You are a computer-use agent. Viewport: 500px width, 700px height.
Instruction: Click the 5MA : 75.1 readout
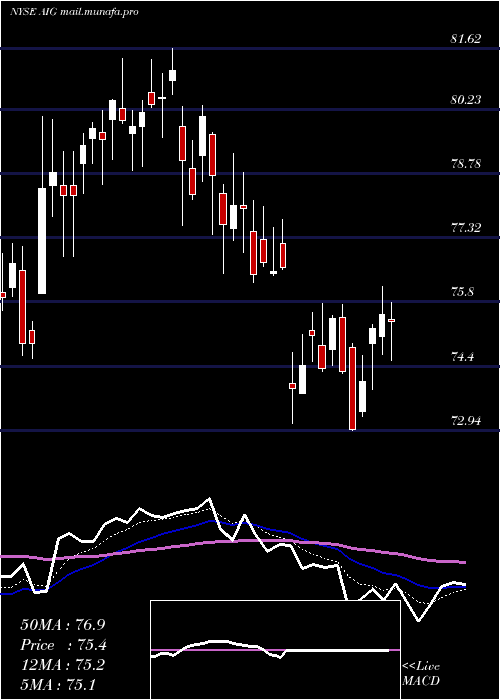(x=58, y=684)
